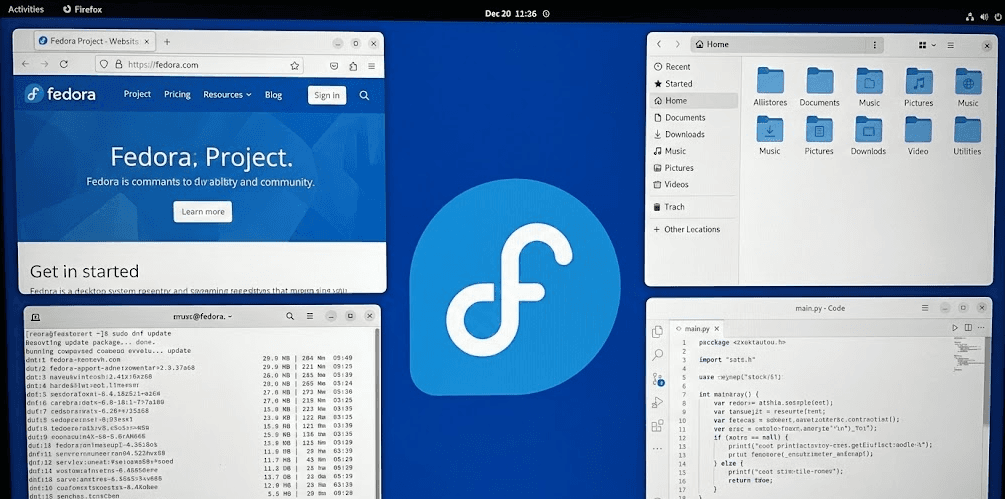1005x499 pixels.
Task: Expand the Resources dropdown on Fedora site
Action: [x=227, y=95]
